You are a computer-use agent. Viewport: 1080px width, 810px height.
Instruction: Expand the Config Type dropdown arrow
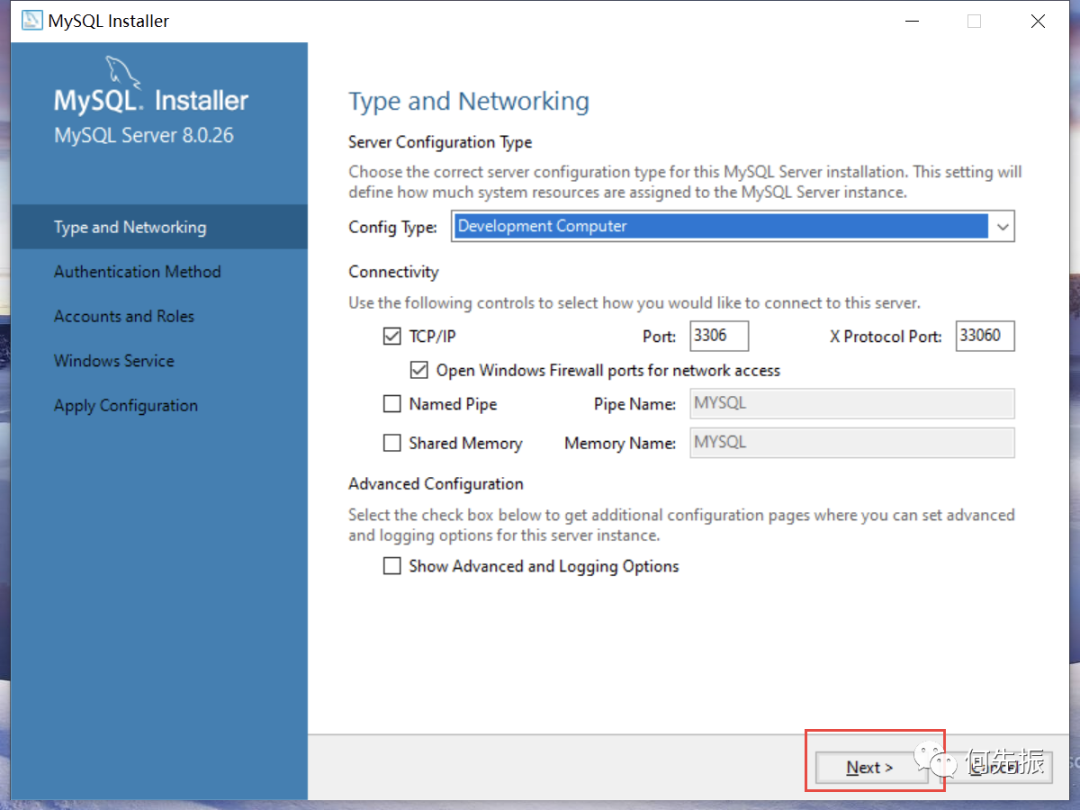pos(1003,227)
